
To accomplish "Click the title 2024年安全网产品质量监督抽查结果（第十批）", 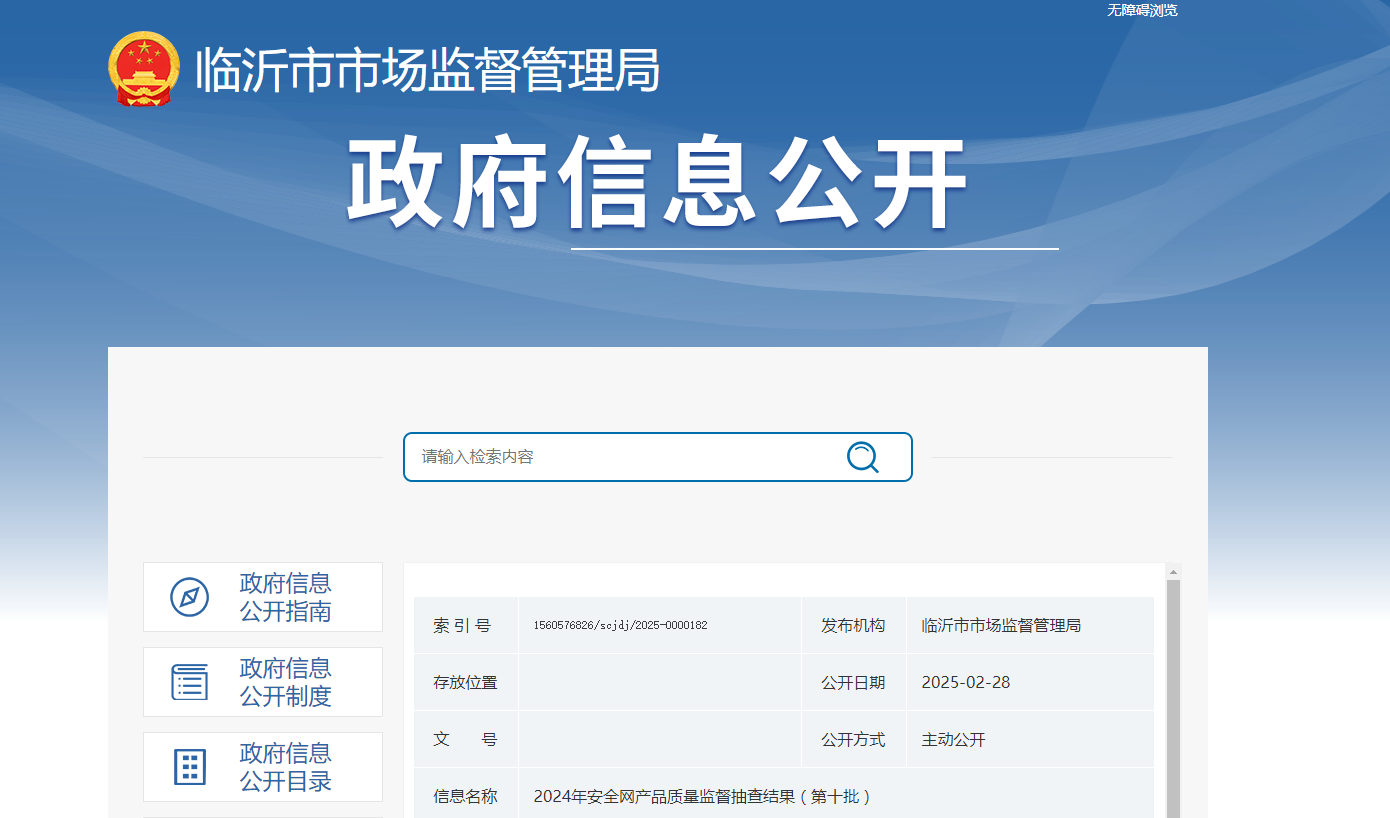I will click(x=703, y=797).
